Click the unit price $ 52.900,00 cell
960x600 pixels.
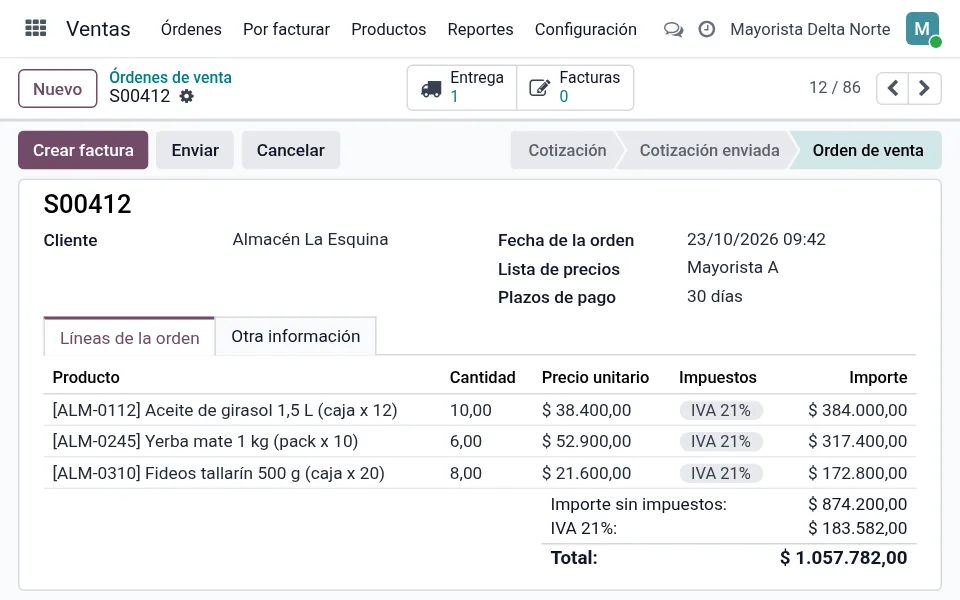(x=587, y=441)
